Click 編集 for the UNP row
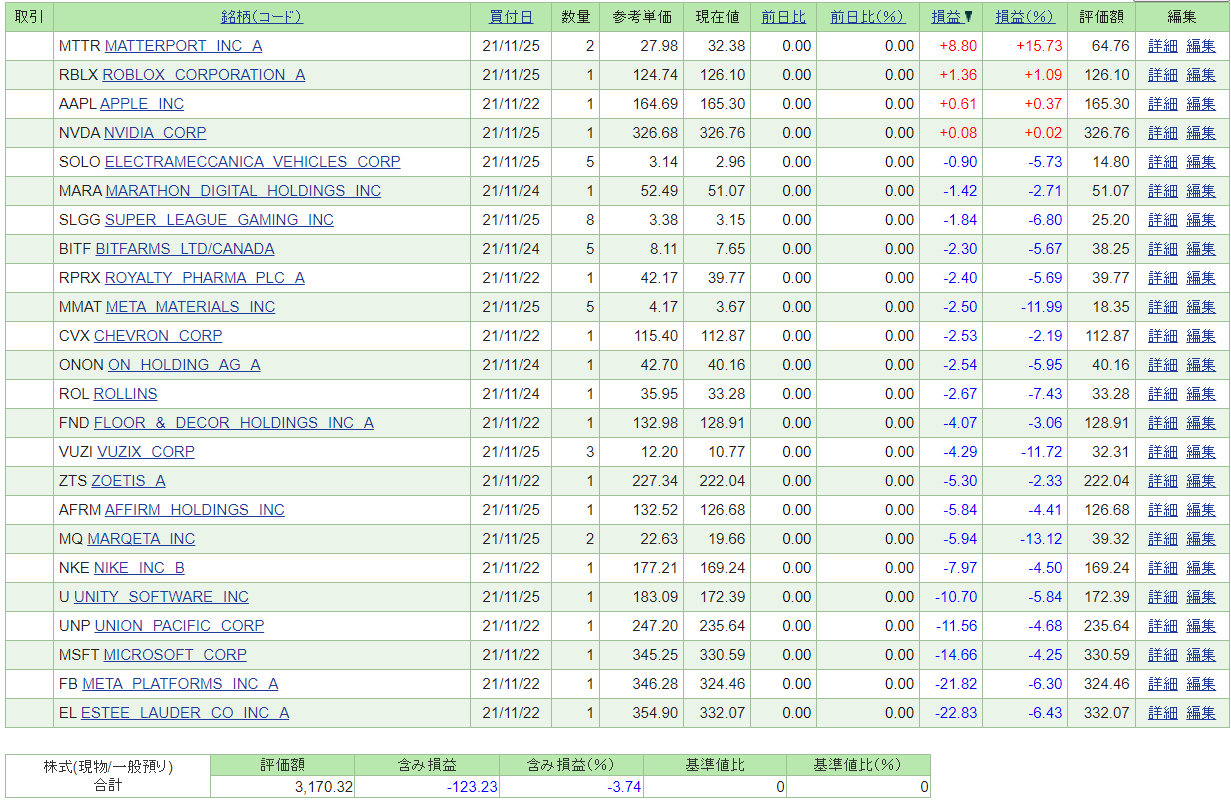 coord(1201,626)
